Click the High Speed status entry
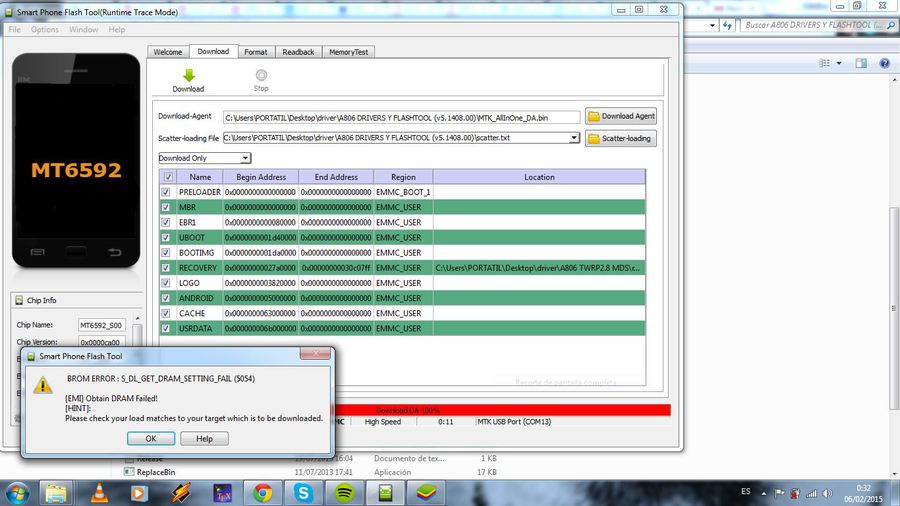The height and width of the screenshot is (506, 900). [382, 422]
